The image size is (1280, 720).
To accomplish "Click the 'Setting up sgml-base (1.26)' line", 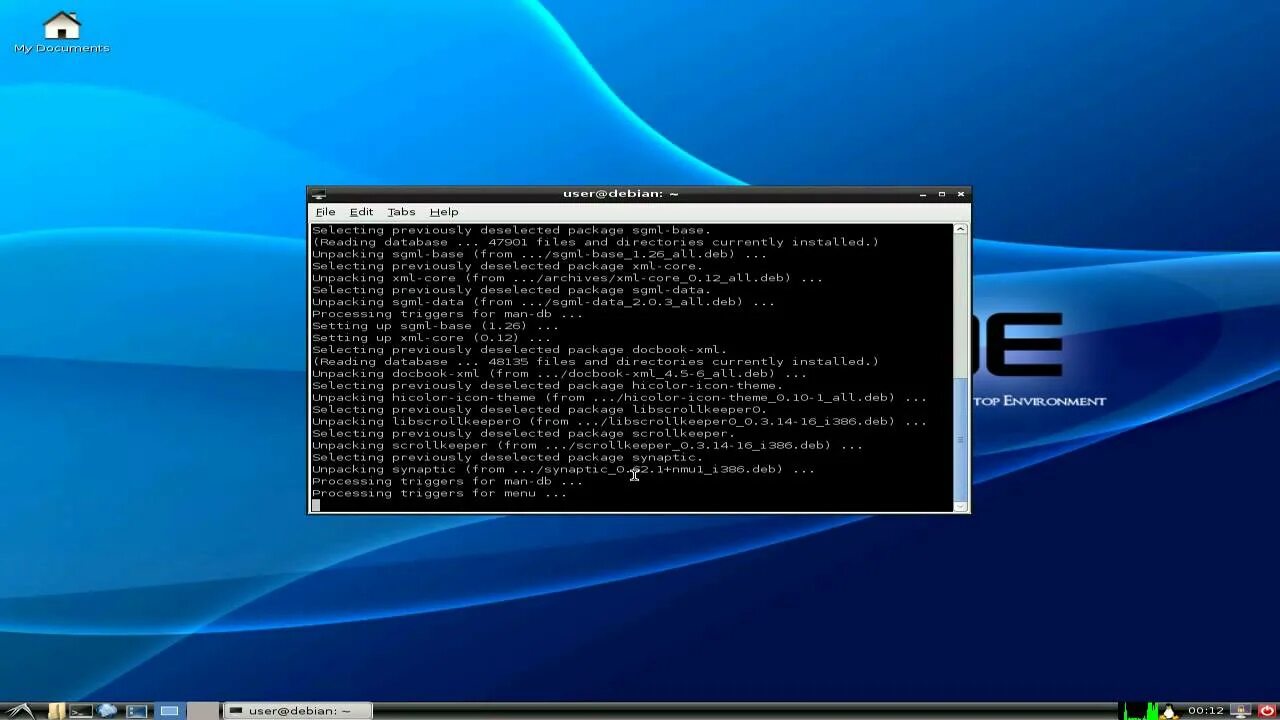I will tap(435, 326).
